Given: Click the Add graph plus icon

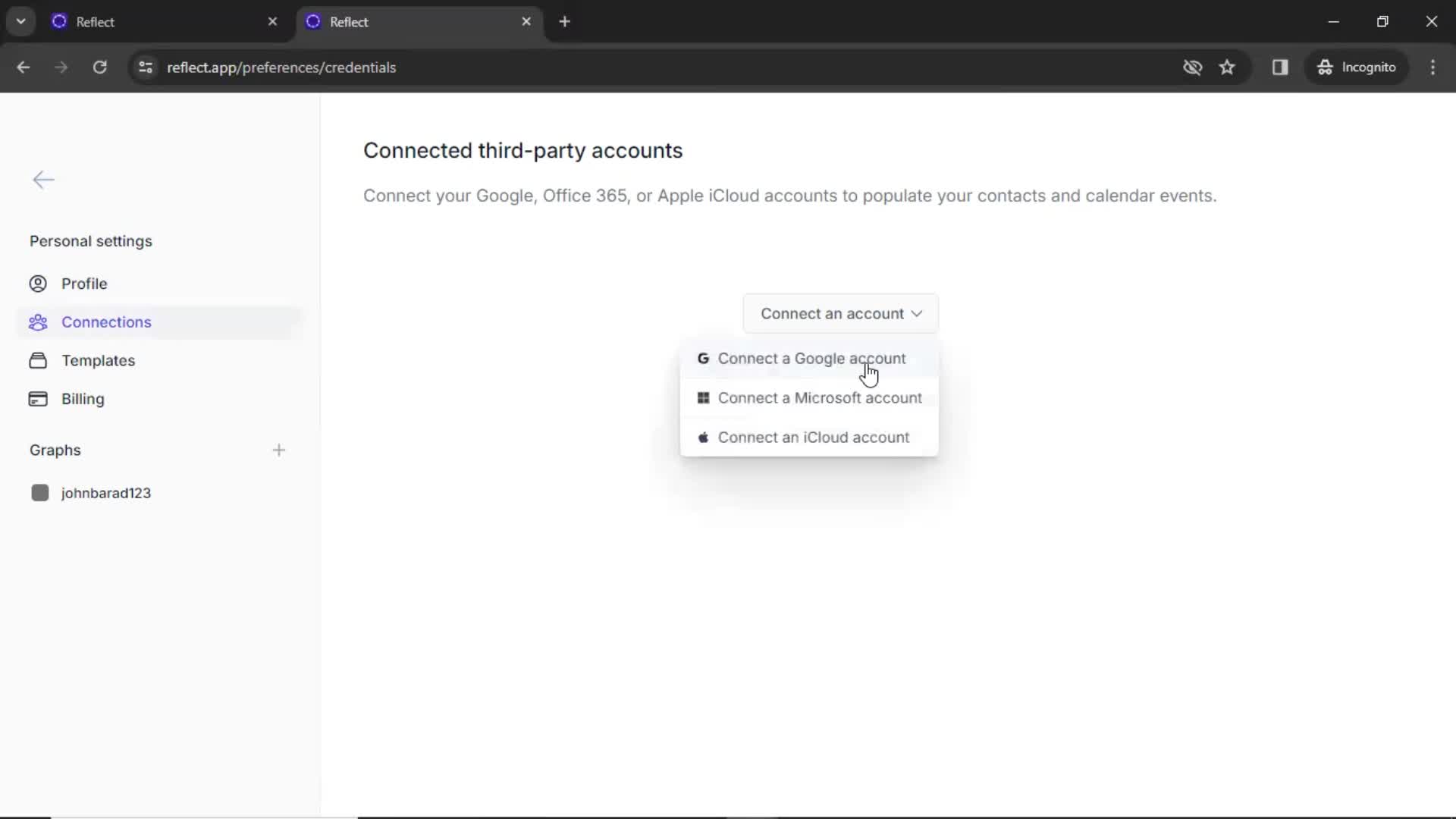Looking at the screenshot, I should pyautogui.click(x=279, y=450).
